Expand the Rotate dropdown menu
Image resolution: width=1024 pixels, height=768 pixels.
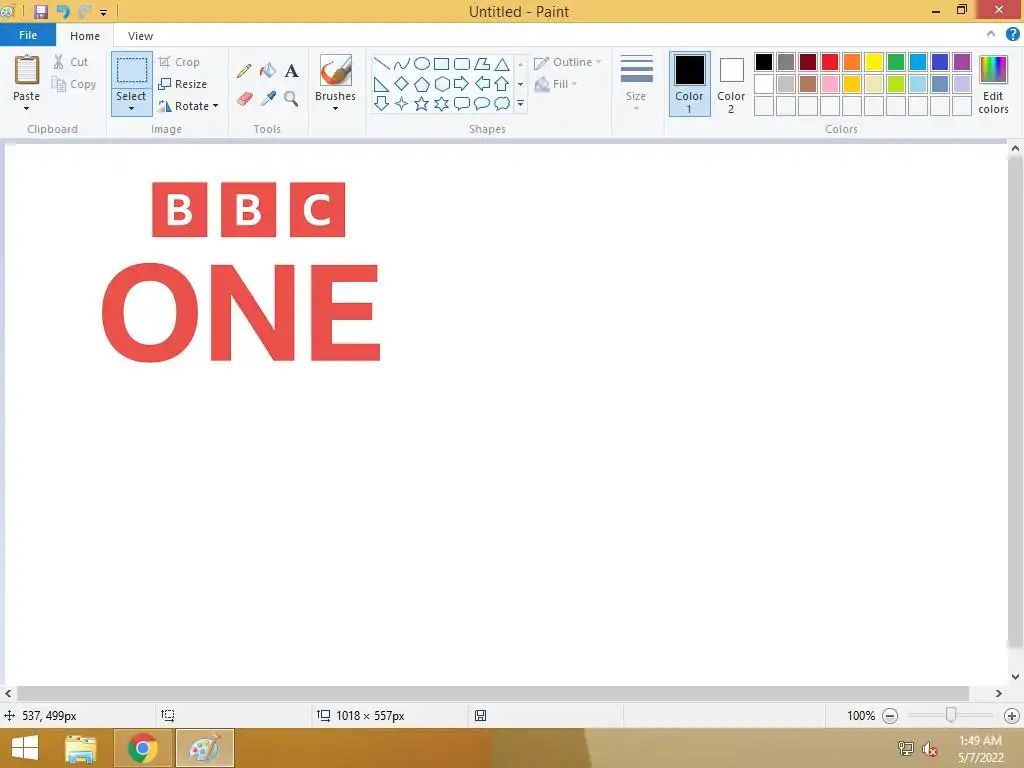click(216, 106)
